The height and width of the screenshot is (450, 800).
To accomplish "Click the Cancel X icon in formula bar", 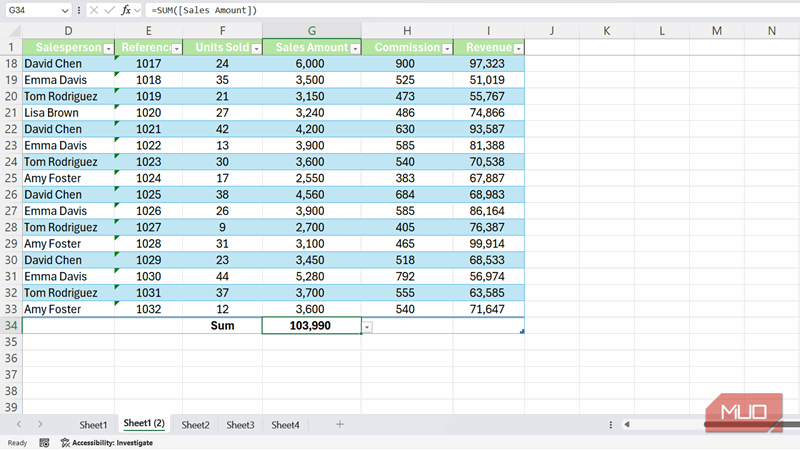I will (93, 10).
